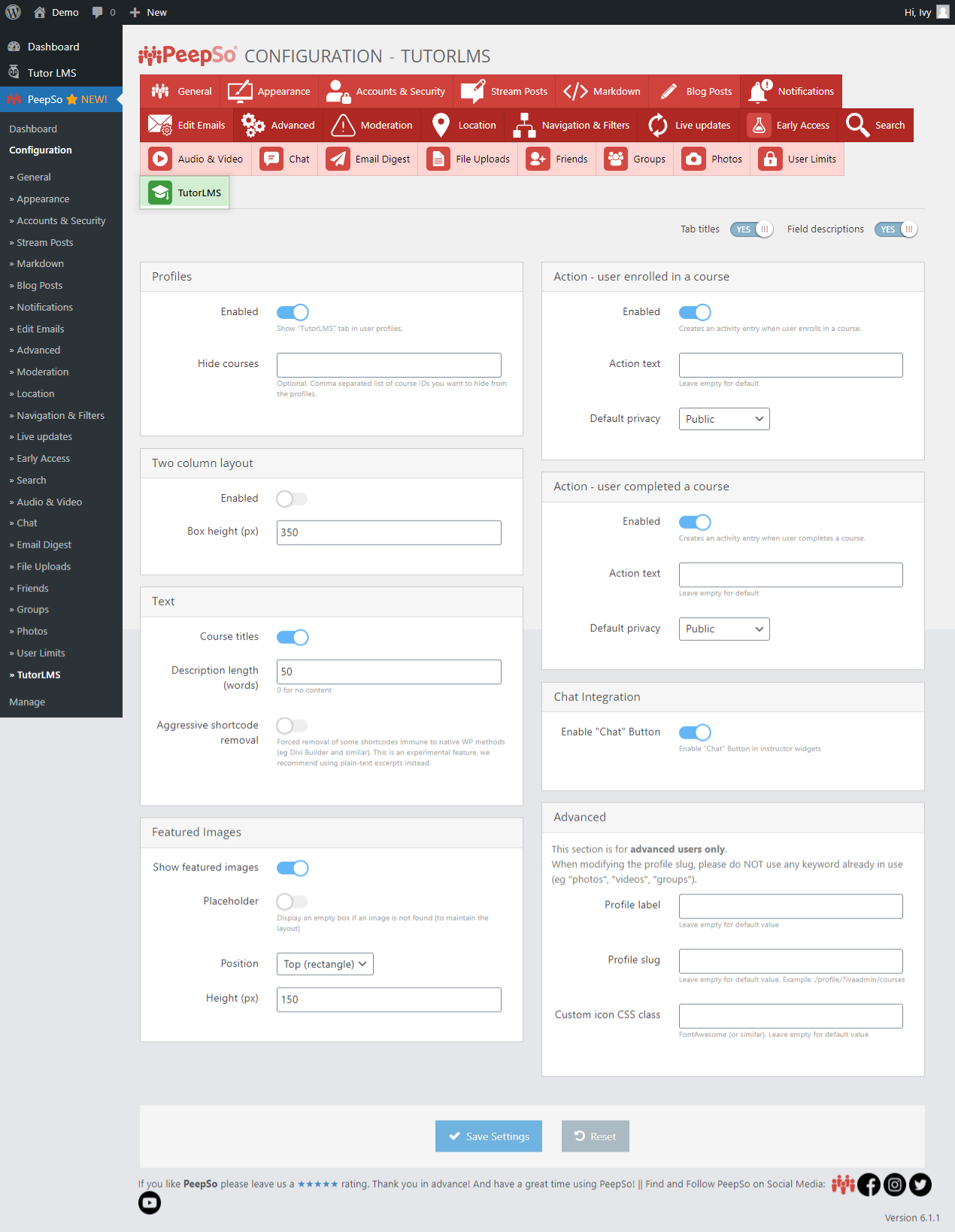Click the Audio & Video play icon

pyautogui.click(x=160, y=159)
